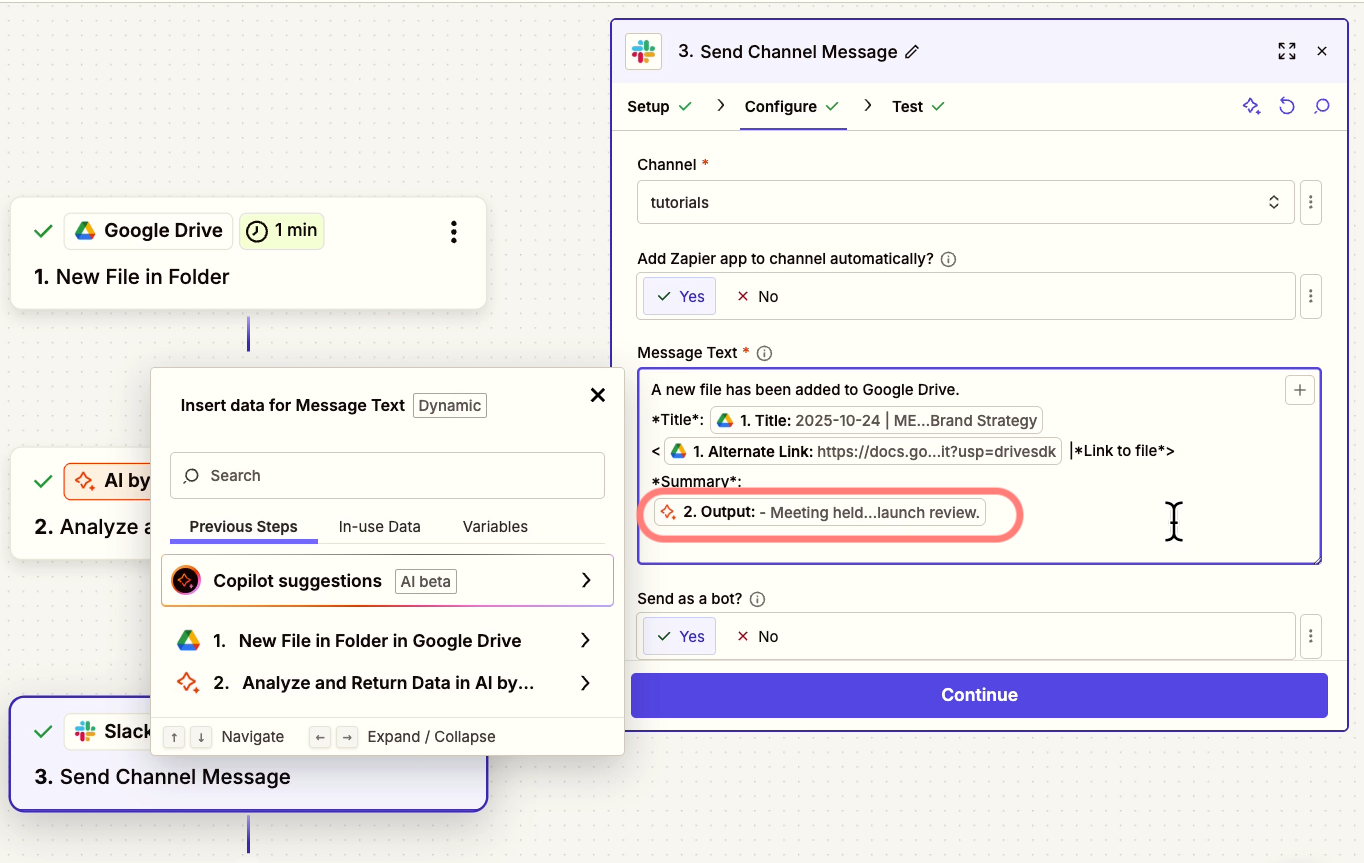Select No for Send as a bot
This screenshot has height=863, width=1364.
point(757,636)
